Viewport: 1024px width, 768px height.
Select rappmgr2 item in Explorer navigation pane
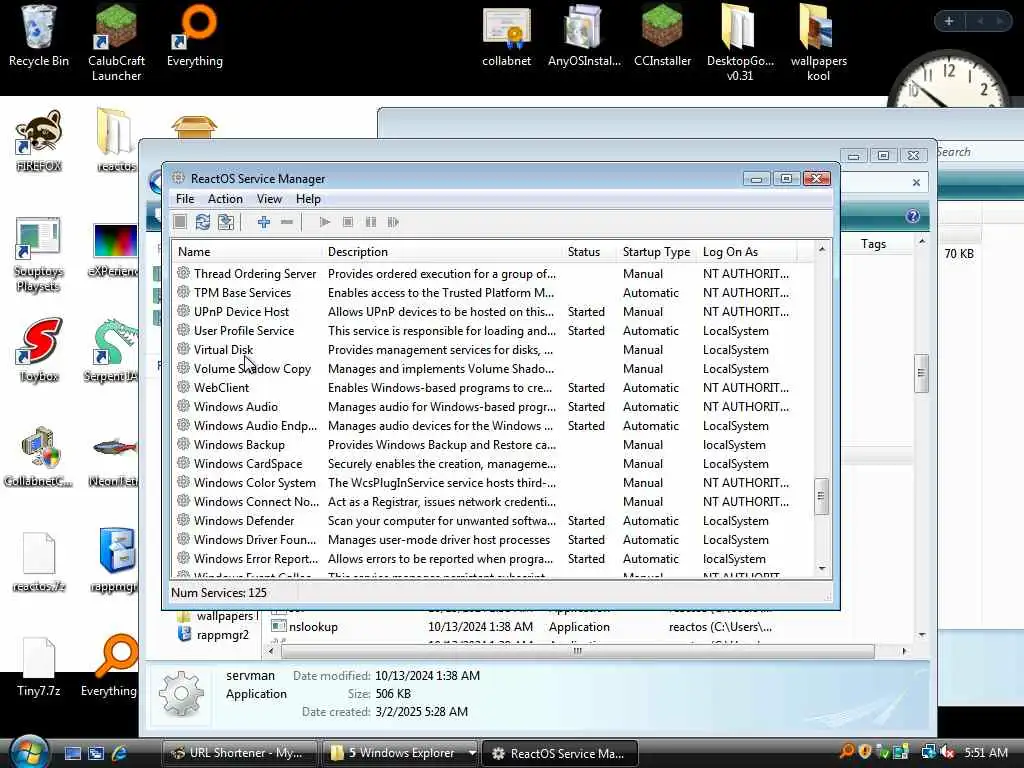click(223, 635)
